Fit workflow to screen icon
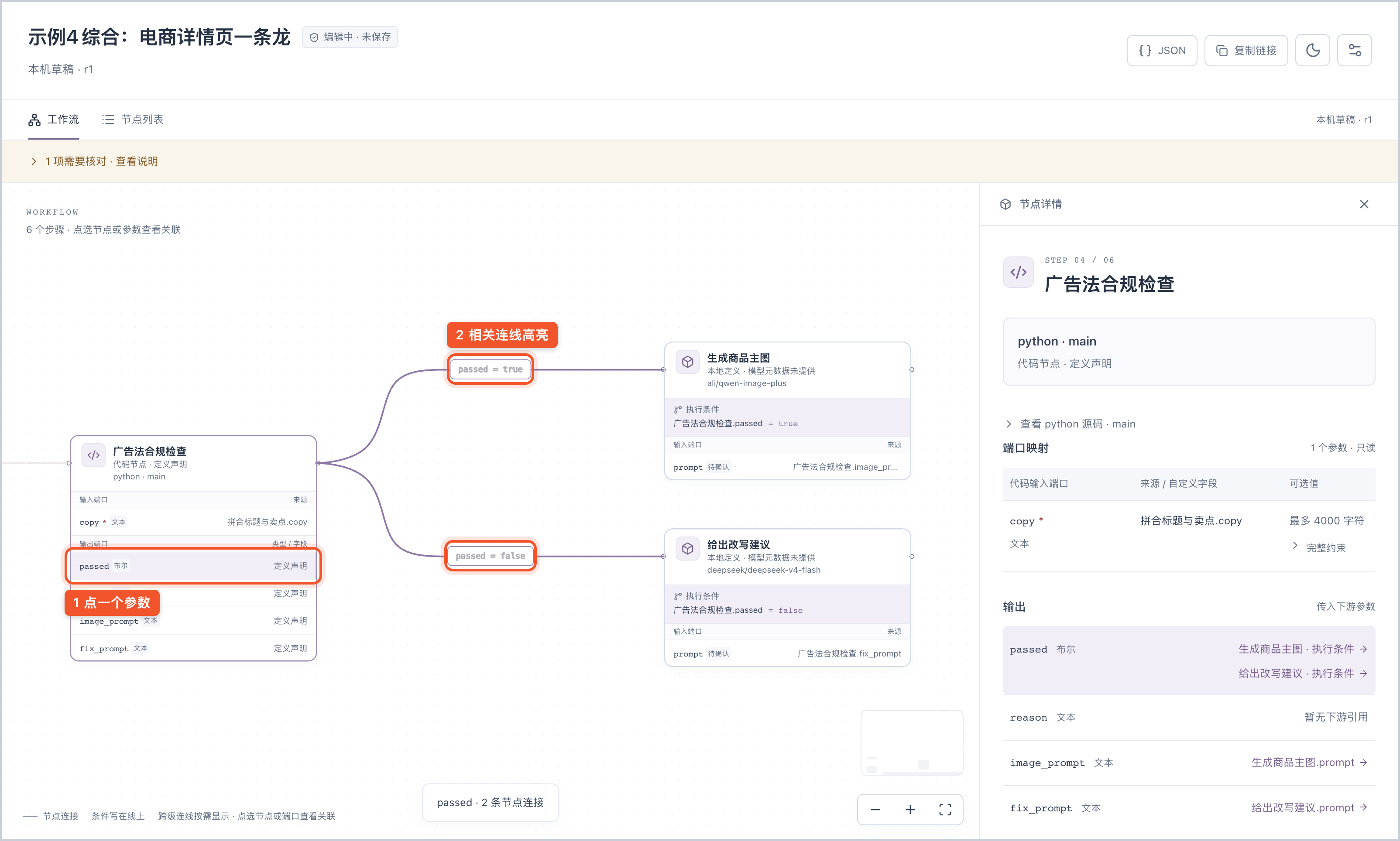 945,809
